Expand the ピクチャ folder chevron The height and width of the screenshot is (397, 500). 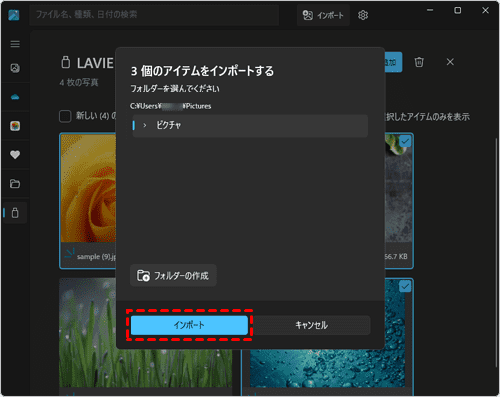tap(145, 125)
